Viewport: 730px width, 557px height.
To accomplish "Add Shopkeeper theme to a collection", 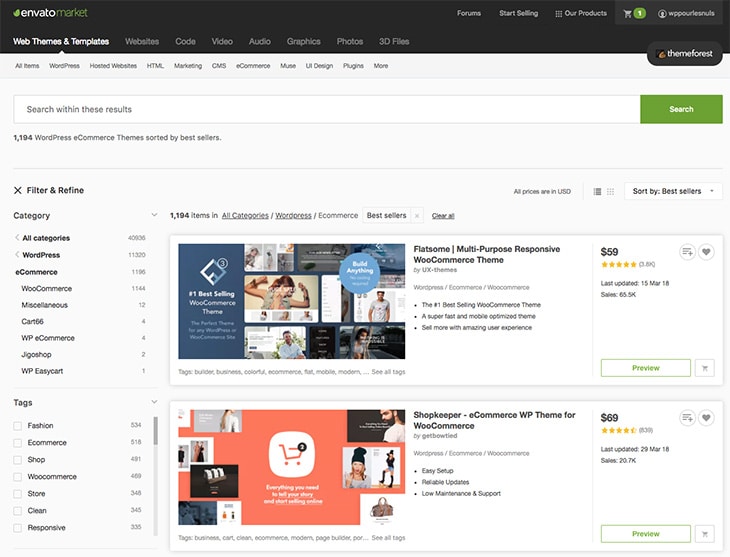I will point(687,418).
